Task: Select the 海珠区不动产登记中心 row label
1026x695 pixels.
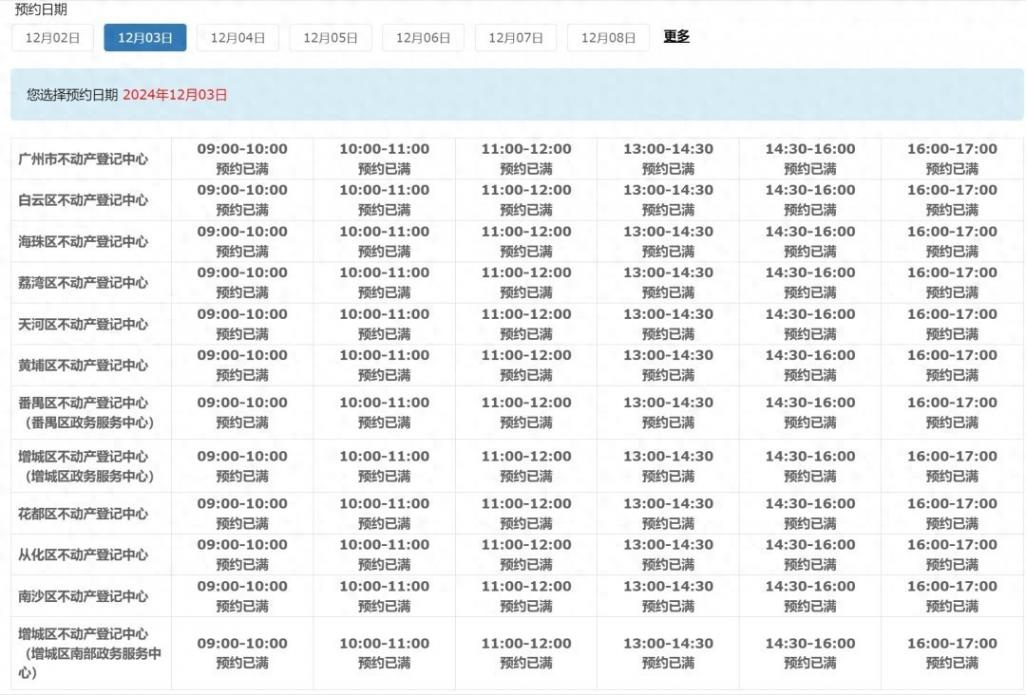Action: tap(83, 241)
